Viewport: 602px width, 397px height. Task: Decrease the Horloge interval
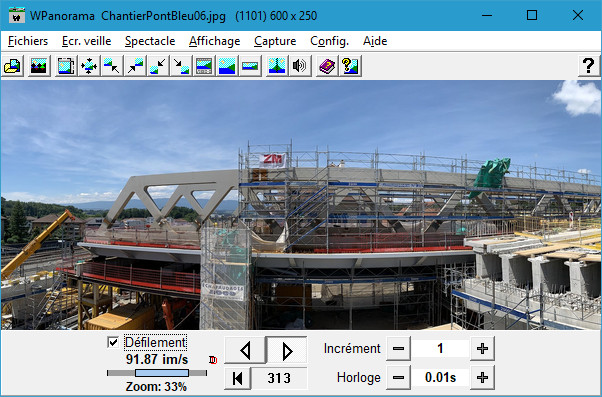coord(399,377)
